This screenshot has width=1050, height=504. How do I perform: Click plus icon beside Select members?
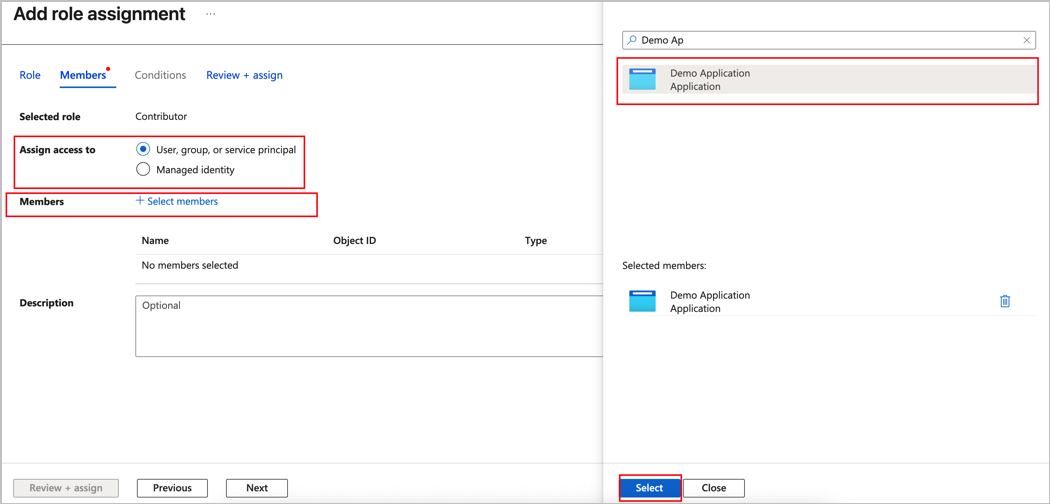coord(140,201)
